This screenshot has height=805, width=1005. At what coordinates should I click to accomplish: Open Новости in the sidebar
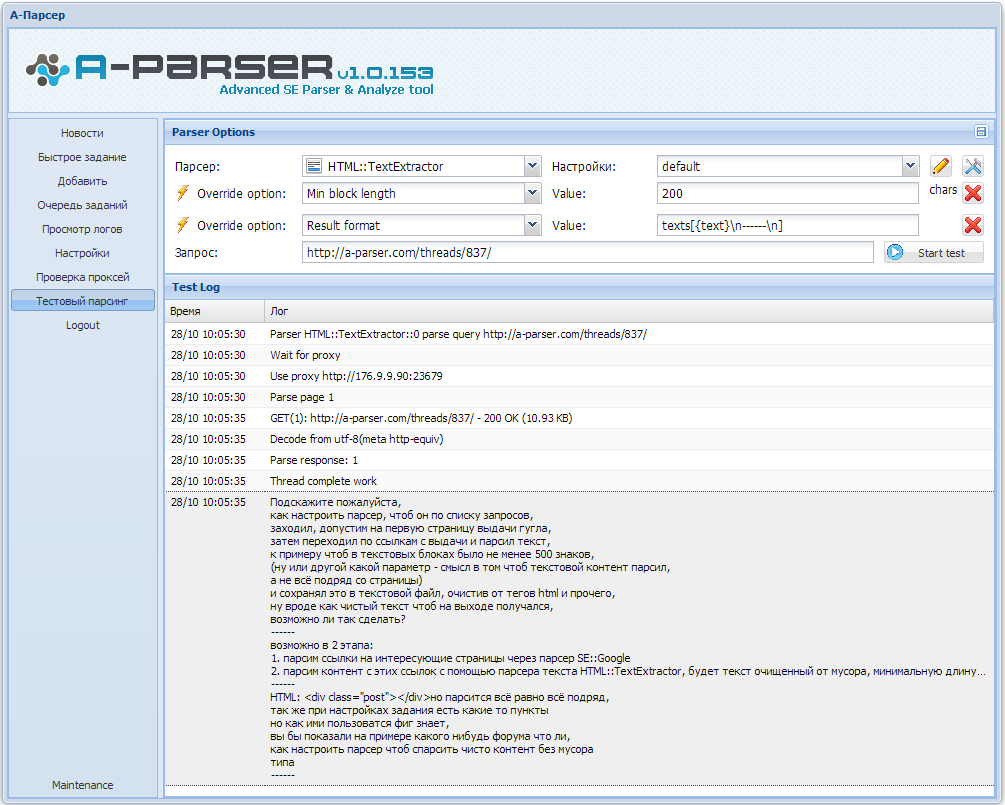pos(83,133)
